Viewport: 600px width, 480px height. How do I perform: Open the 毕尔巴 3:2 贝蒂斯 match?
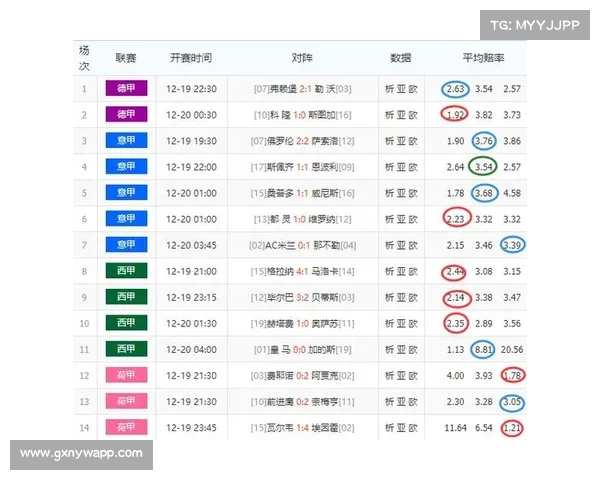click(302, 297)
